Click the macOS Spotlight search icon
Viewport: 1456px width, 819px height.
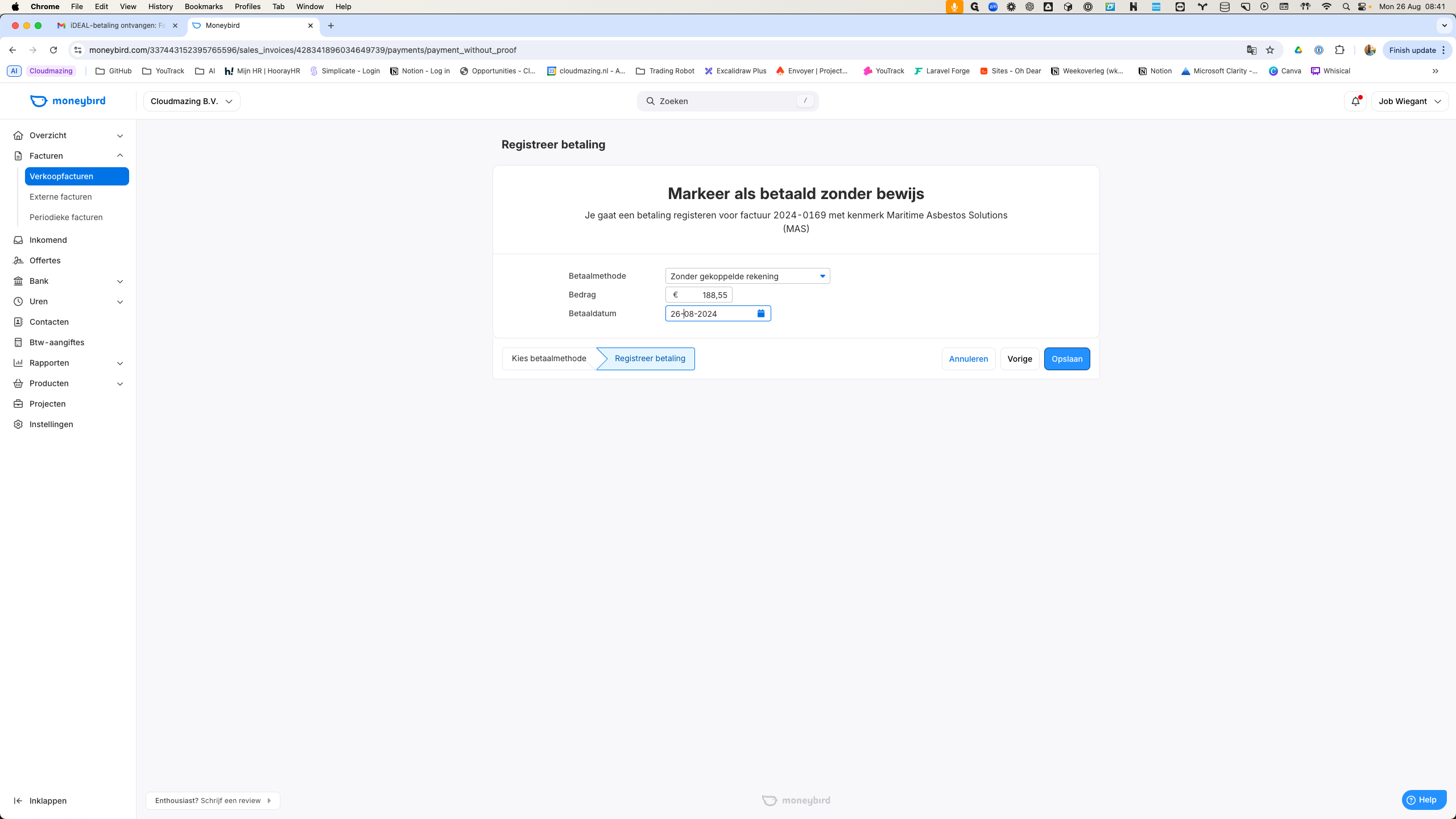tap(1346, 7)
